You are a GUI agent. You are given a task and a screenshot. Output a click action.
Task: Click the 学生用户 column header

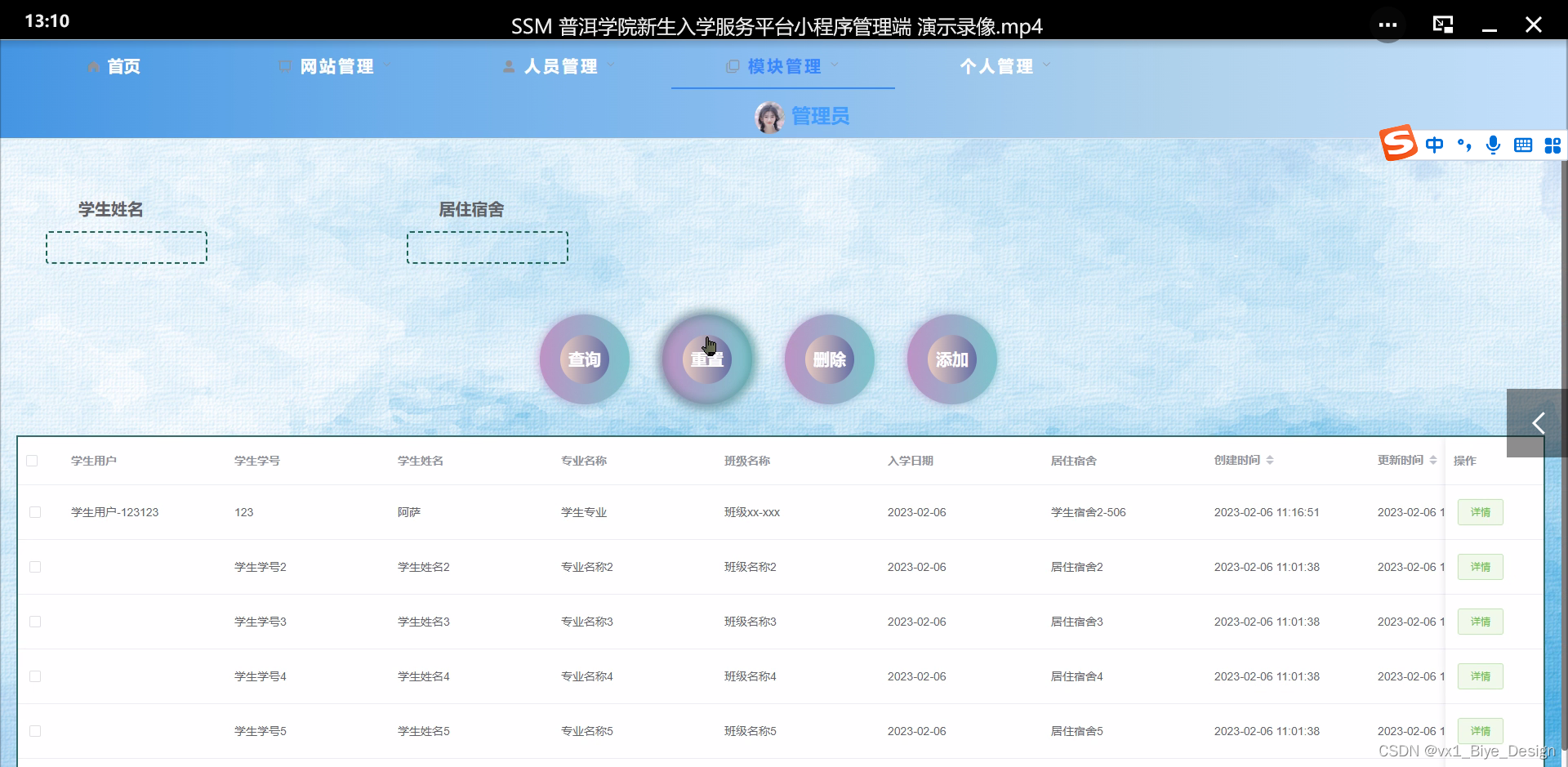point(94,461)
